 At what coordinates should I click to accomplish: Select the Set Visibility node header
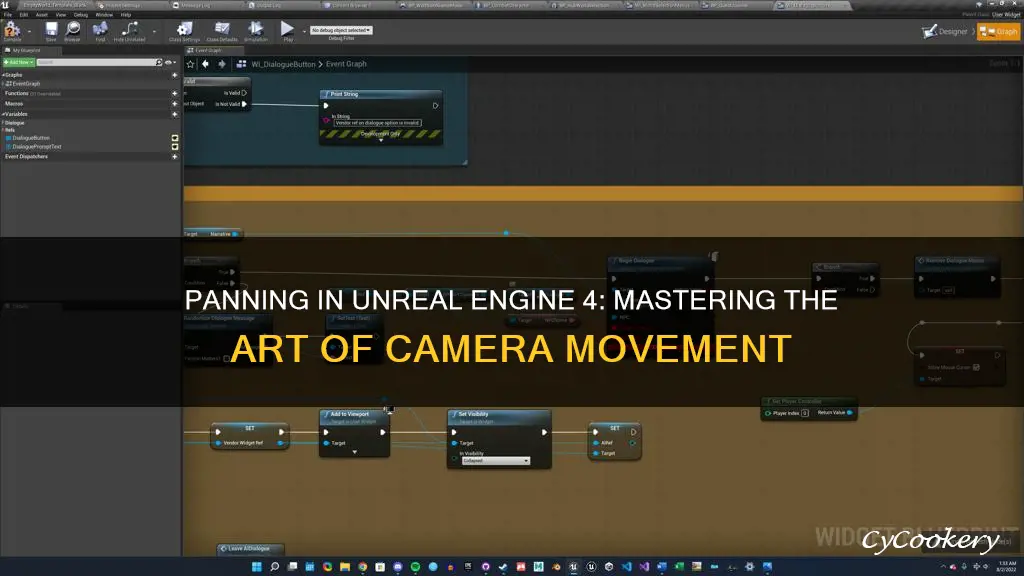499,417
